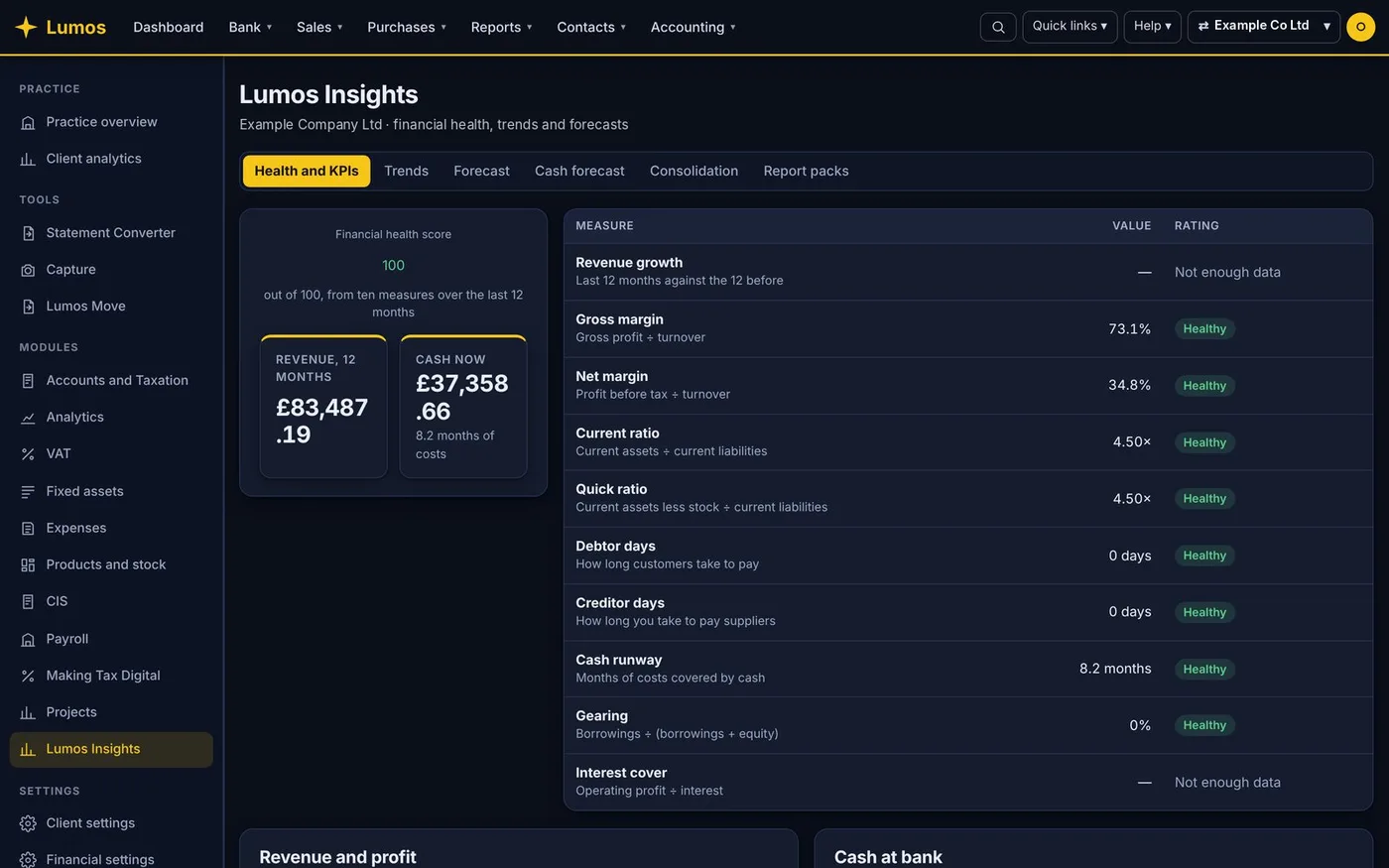Click the Analytics line chart icon
1389x868 pixels.
(28, 418)
